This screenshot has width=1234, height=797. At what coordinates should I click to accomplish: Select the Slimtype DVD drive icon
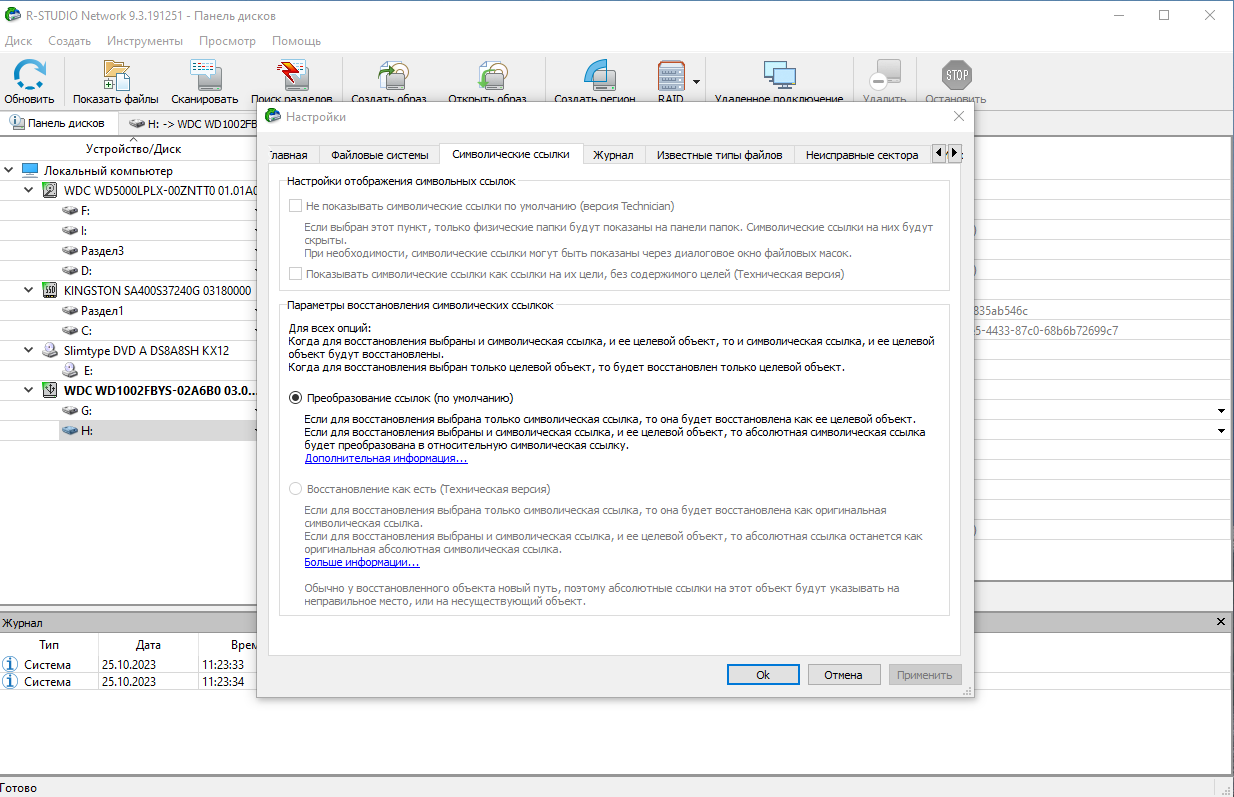50,350
